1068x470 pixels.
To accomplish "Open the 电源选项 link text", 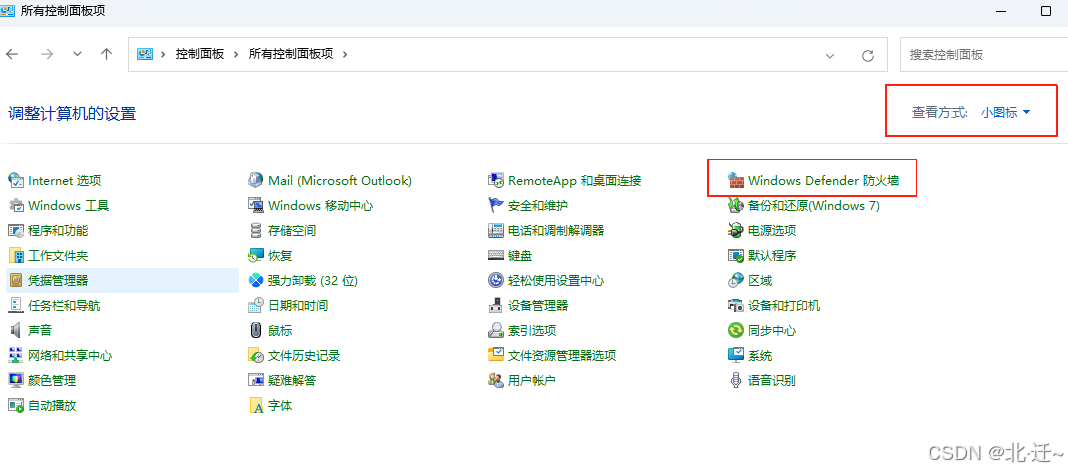I will [772, 230].
